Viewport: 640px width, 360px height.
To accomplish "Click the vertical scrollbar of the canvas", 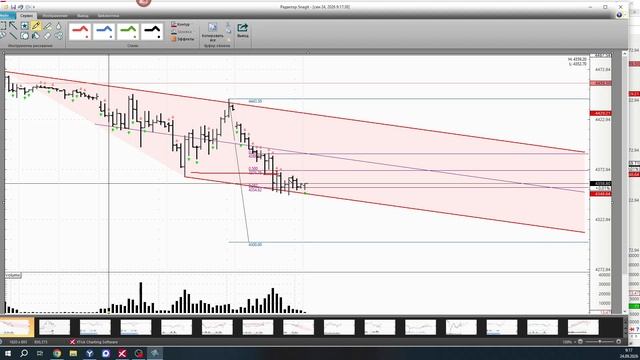I will coord(624,183).
